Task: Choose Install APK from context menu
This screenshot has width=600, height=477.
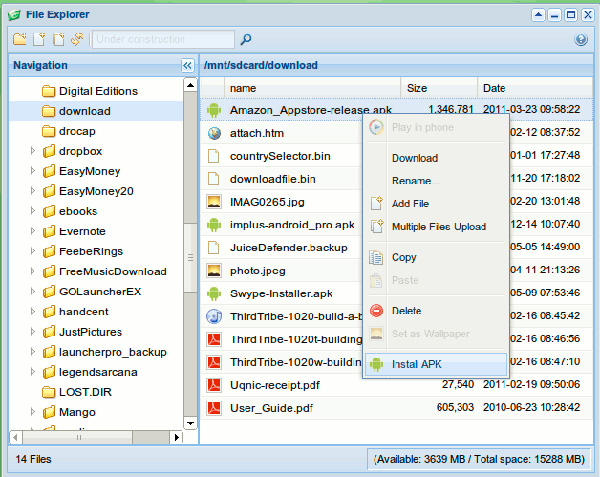Action: click(416, 364)
